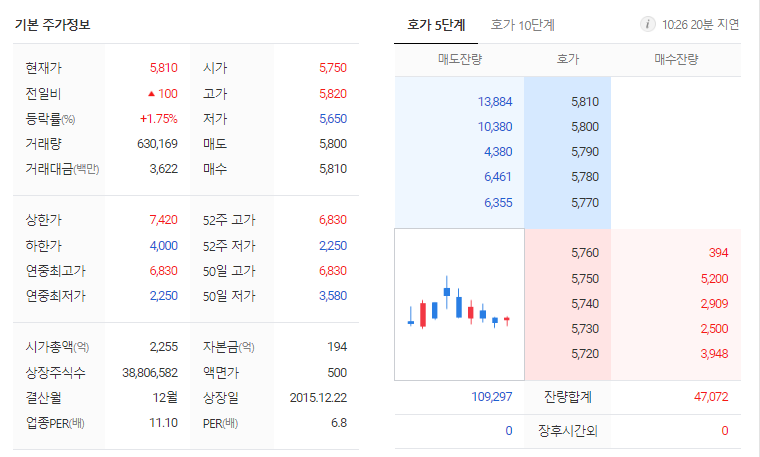Screen dimensions: 760x457
Task: Click the red up-arrow next to 100
Action: coord(151,94)
